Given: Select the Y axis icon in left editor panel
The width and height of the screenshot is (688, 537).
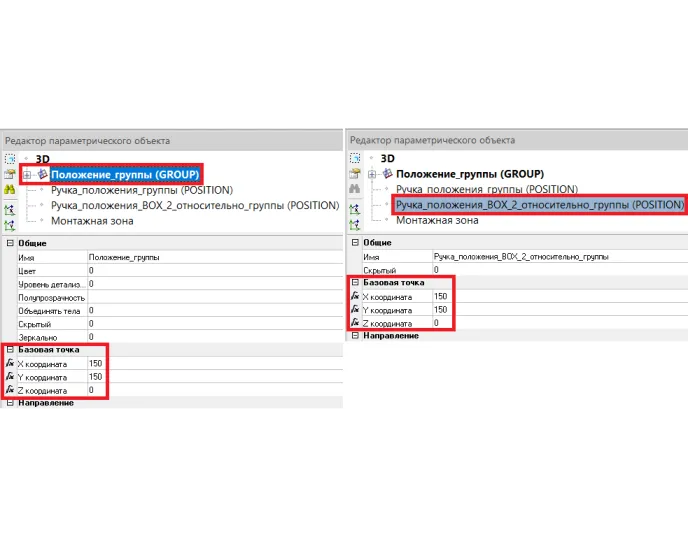Looking at the screenshot, I should coord(10,226).
